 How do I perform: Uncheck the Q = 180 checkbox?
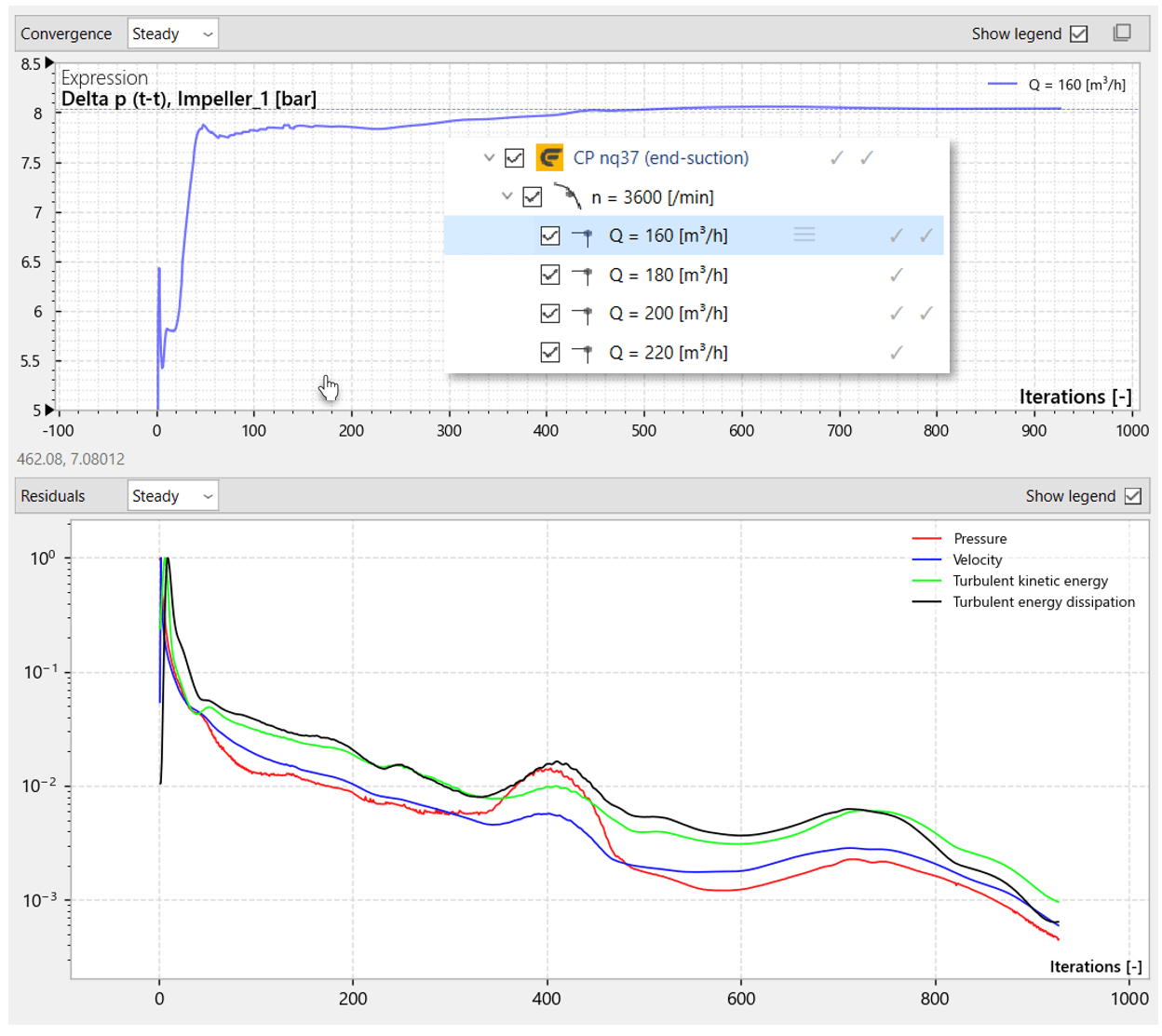pos(550,276)
